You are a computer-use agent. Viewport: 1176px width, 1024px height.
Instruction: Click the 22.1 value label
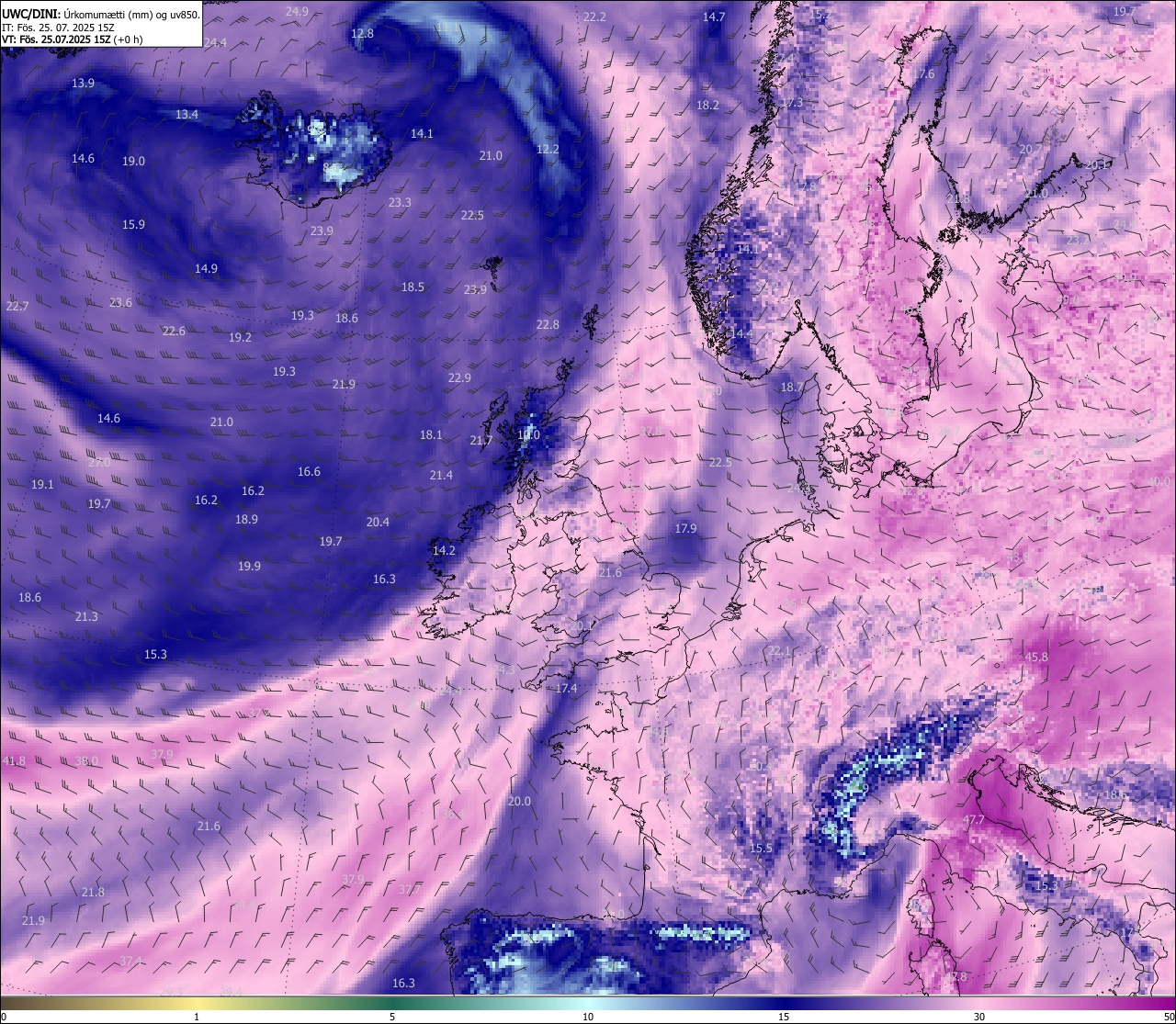coord(779,650)
